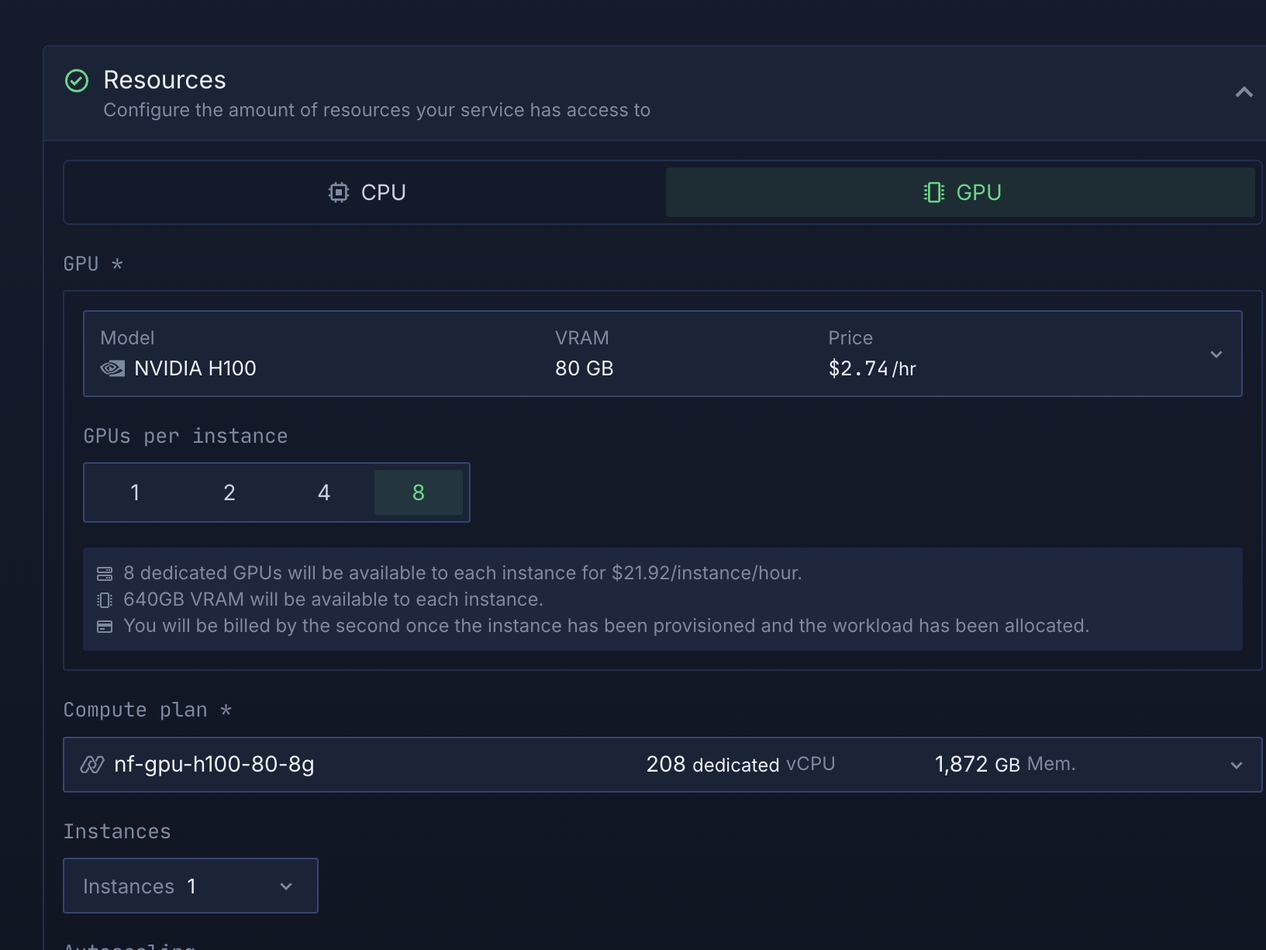Viewport: 1266px width, 950px height.
Task: Click the CPU chip icon
Action: (339, 192)
